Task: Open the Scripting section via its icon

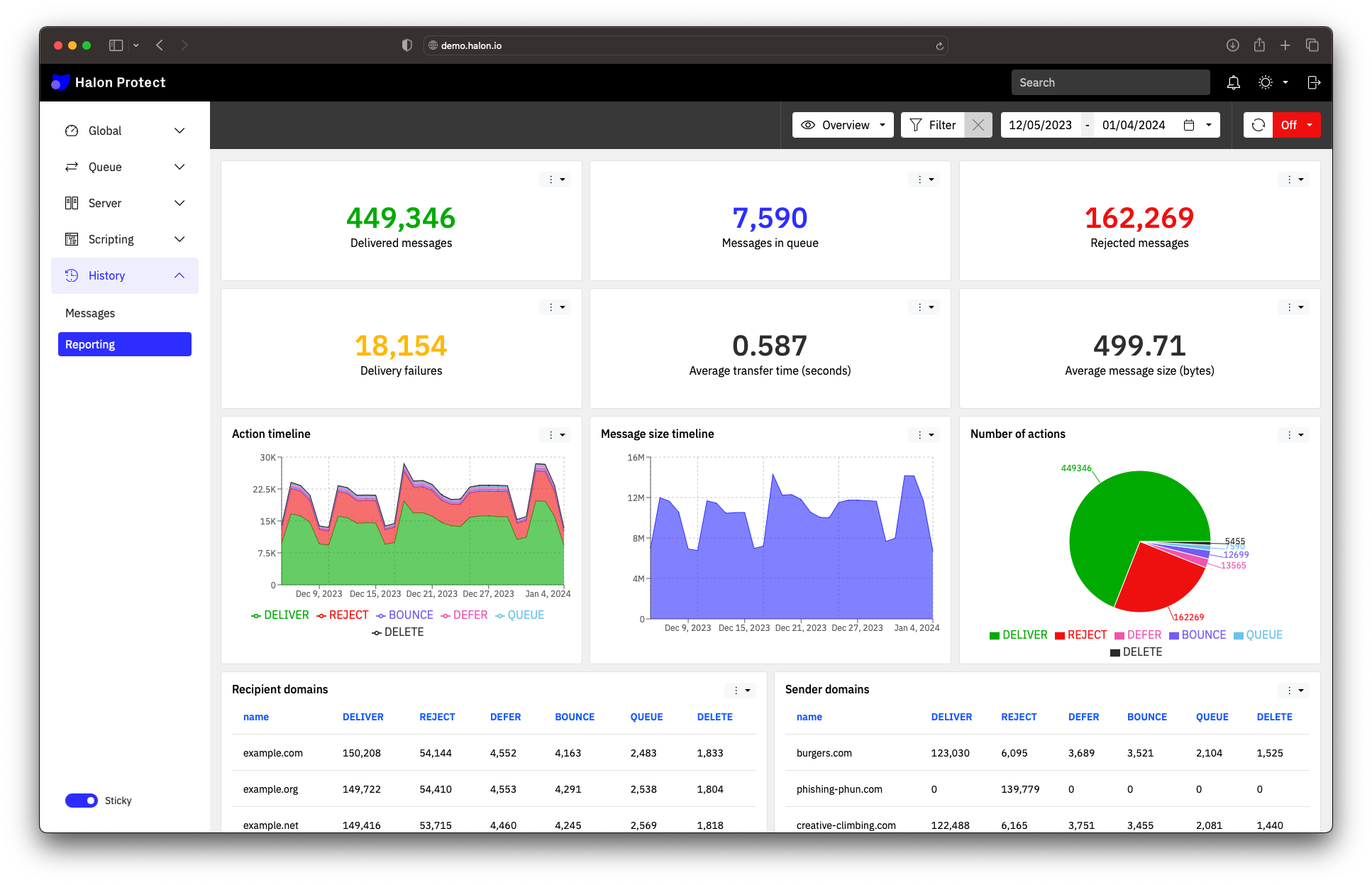Action: [x=72, y=239]
